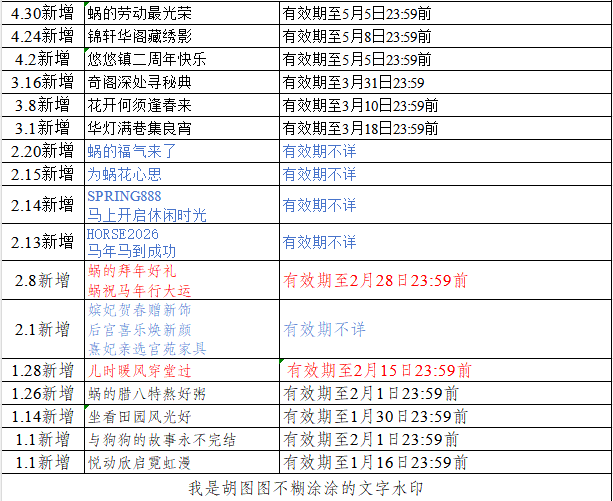This screenshot has width=613, height=501.
Task: Click the date cell '1.26新增'
Action: point(43,393)
